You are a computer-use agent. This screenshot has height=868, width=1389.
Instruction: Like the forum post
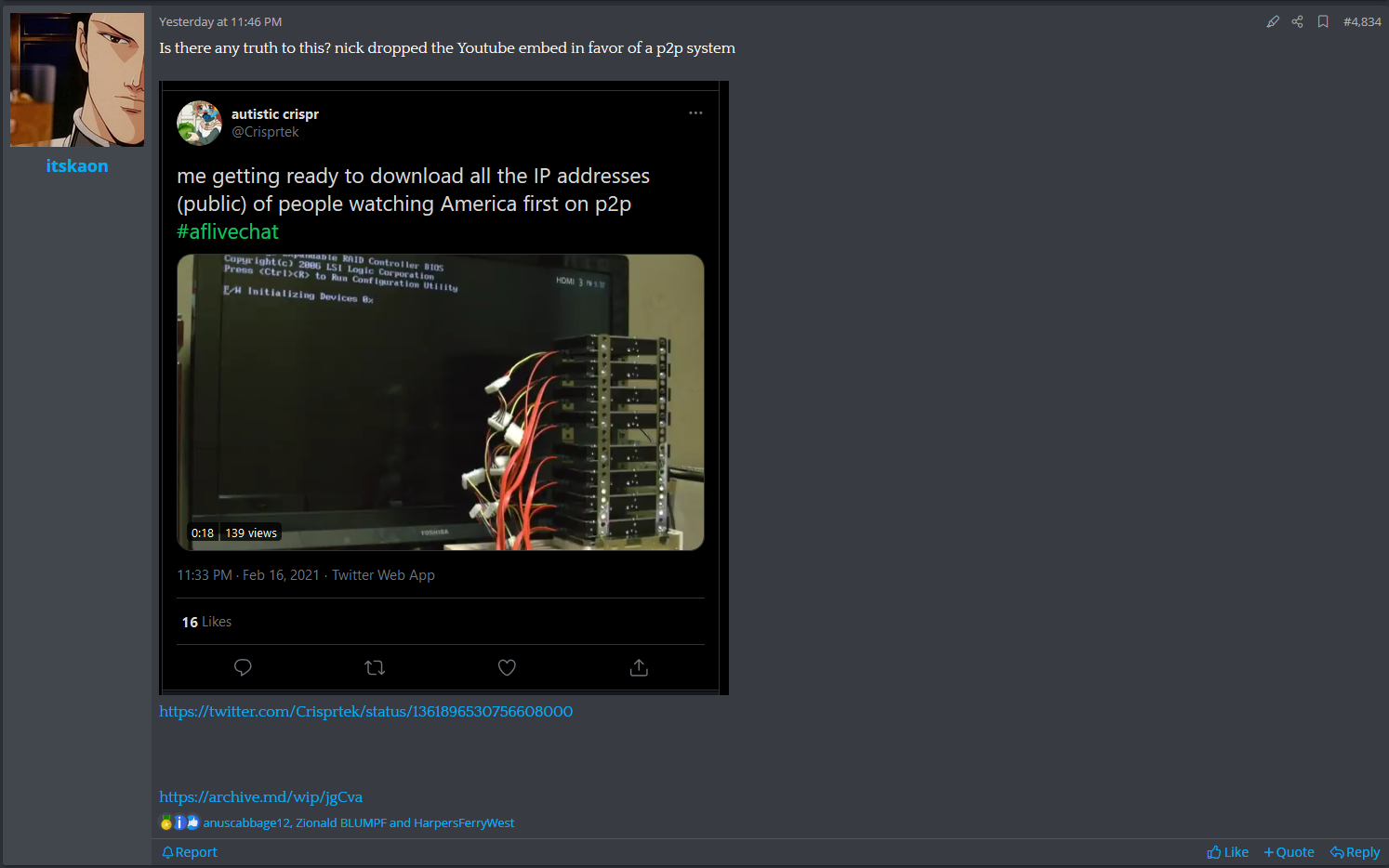coord(1227,852)
